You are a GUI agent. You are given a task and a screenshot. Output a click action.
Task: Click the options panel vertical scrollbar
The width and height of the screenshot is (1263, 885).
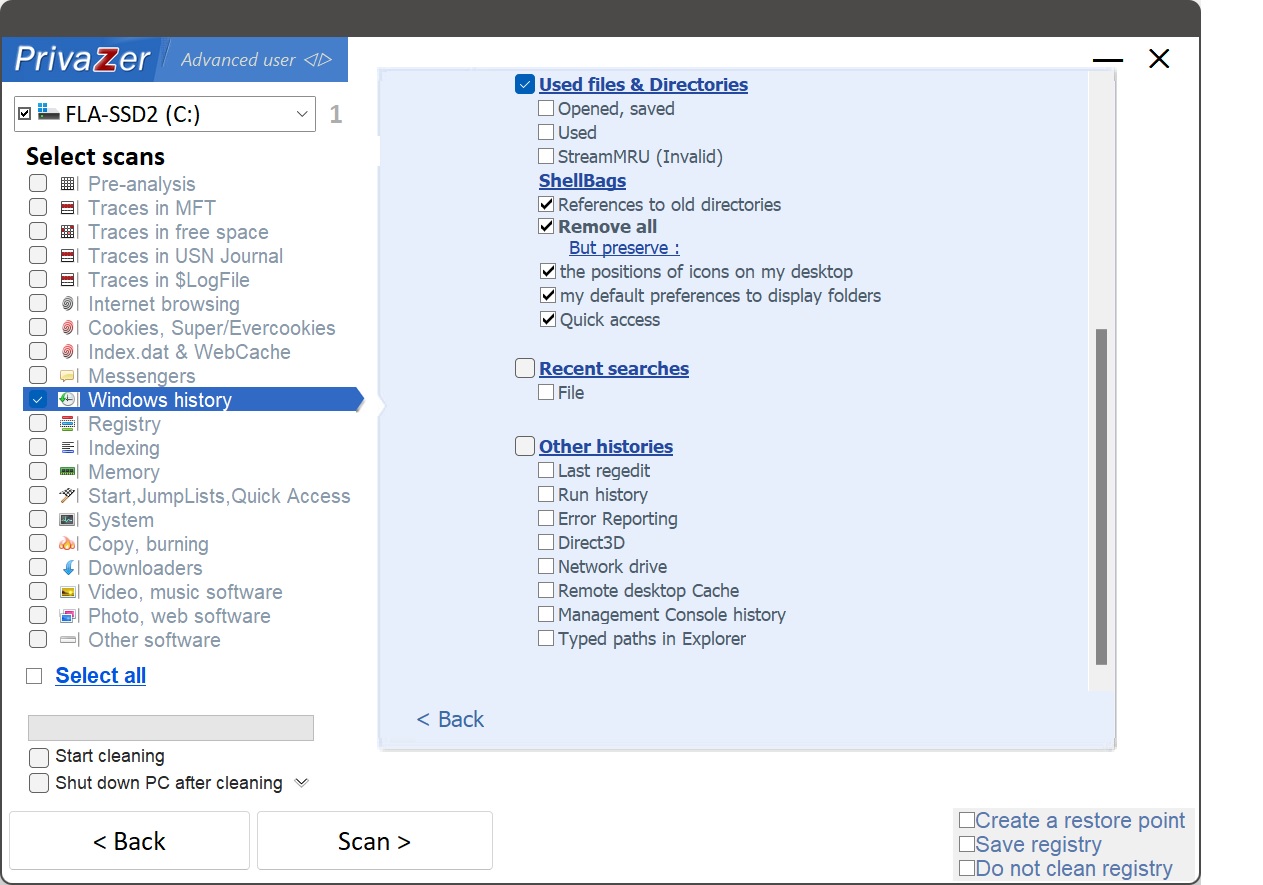click(1101, 496)
